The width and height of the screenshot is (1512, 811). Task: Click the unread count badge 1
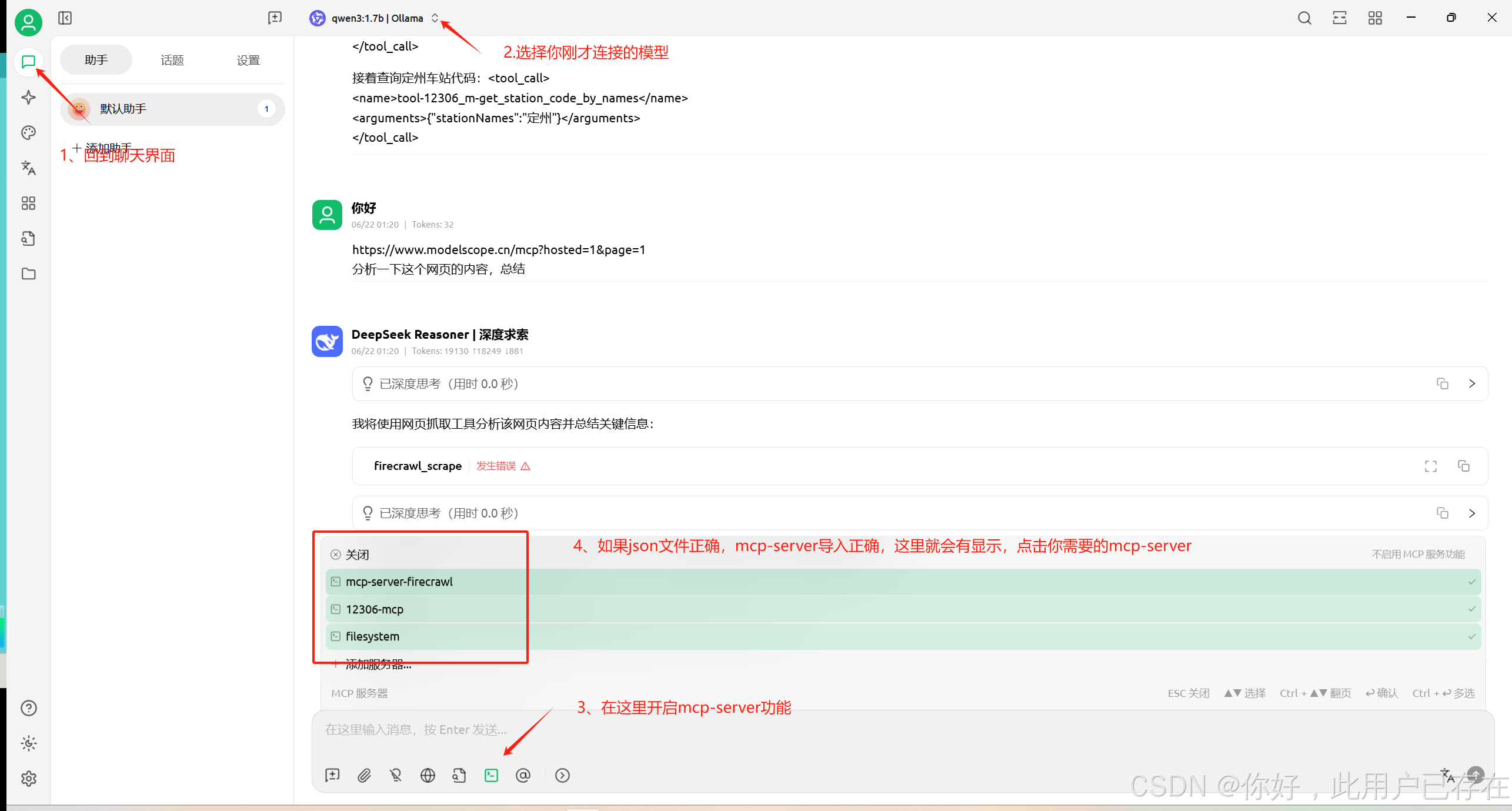click(266, 109)
